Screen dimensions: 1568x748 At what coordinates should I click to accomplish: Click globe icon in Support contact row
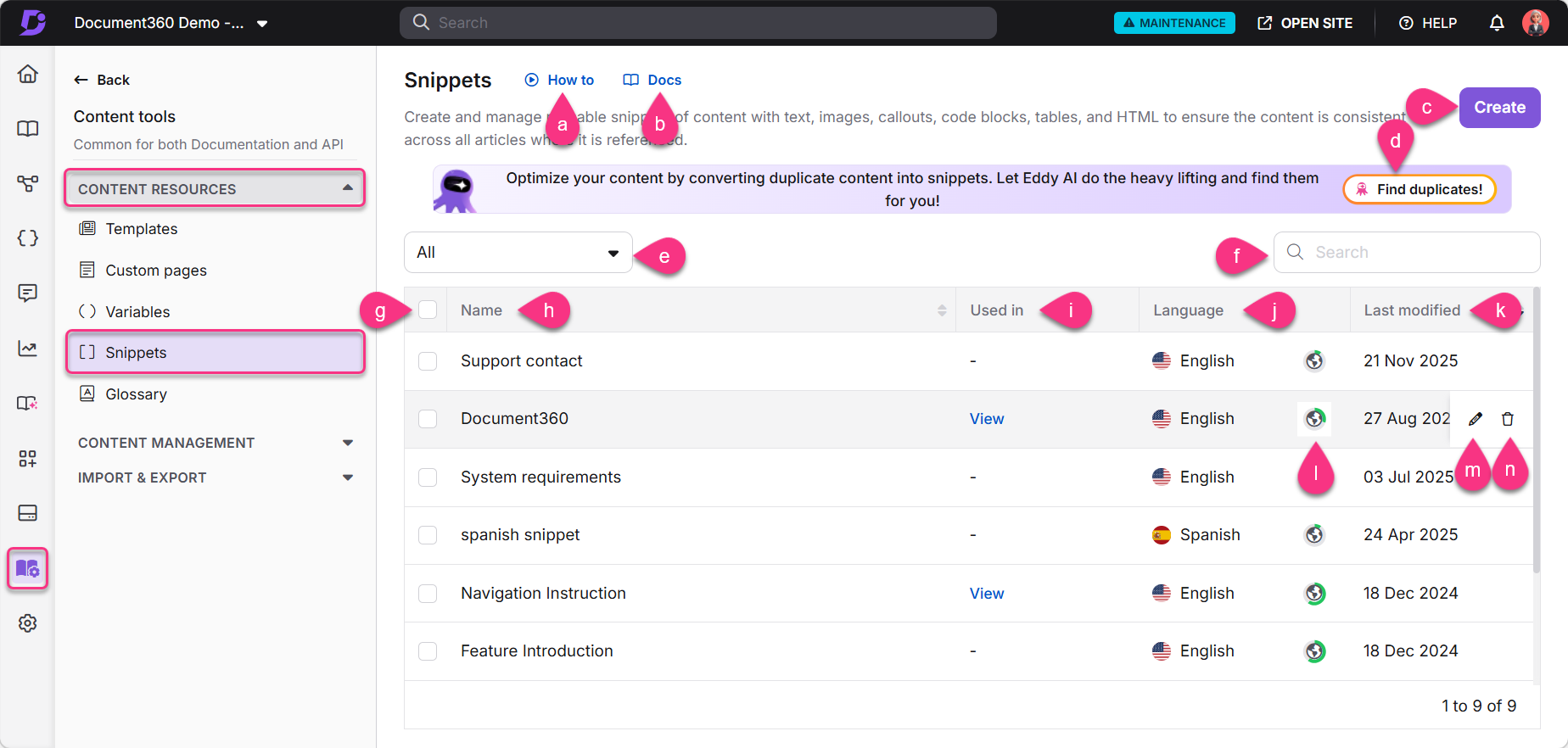[x=1314, y=361]
